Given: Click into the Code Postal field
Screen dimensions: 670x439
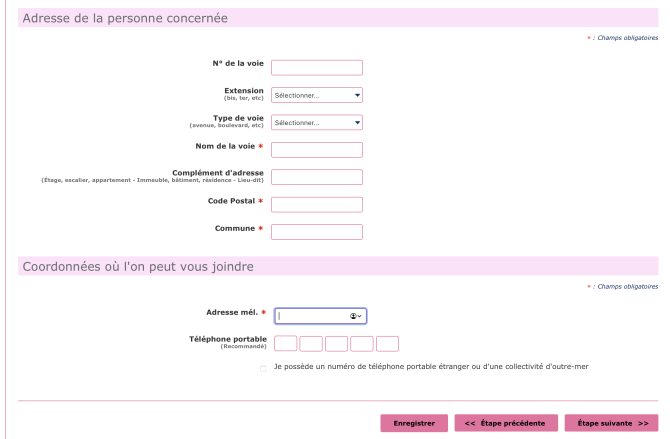Looking at the screenshot, I should pos(316,205).
